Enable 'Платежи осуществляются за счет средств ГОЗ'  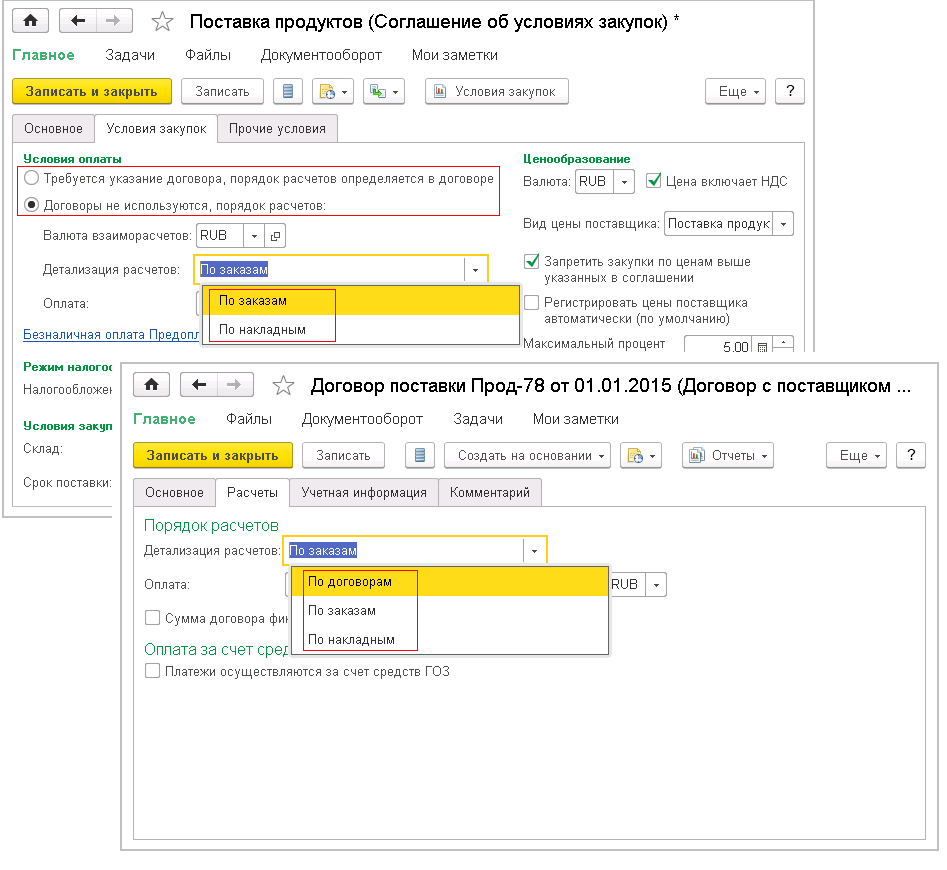[153, 672]
